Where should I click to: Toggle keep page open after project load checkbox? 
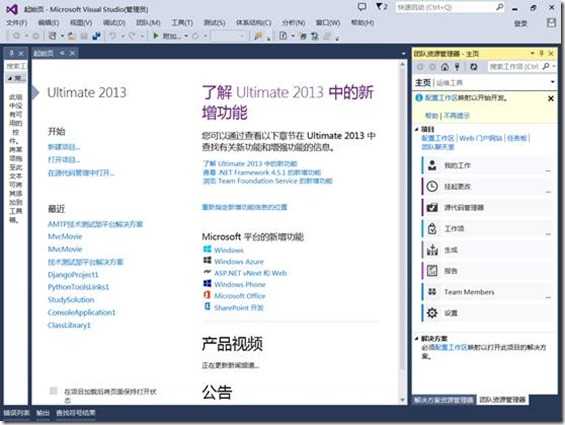coord(53,391)
